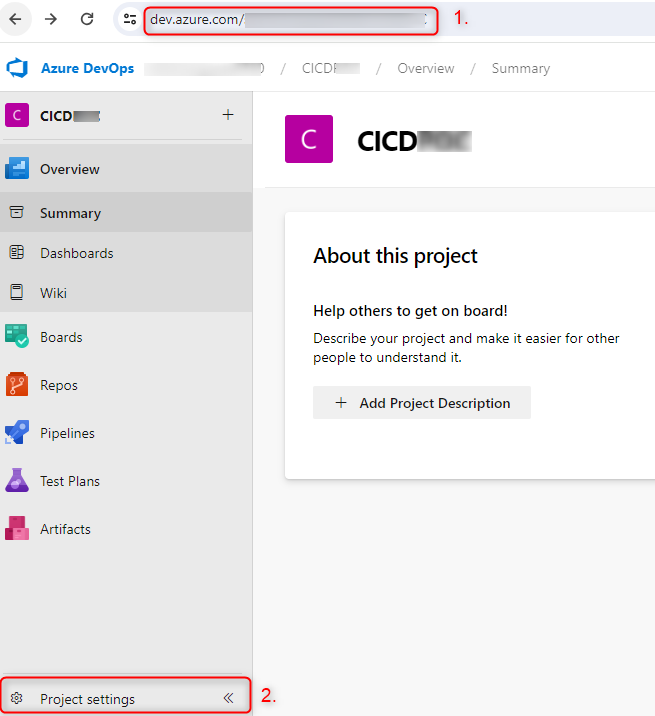The width and height of the screenshot is (655, 716).
Task: Click the dev.azure.com address bar
Action: click(291, 20)
